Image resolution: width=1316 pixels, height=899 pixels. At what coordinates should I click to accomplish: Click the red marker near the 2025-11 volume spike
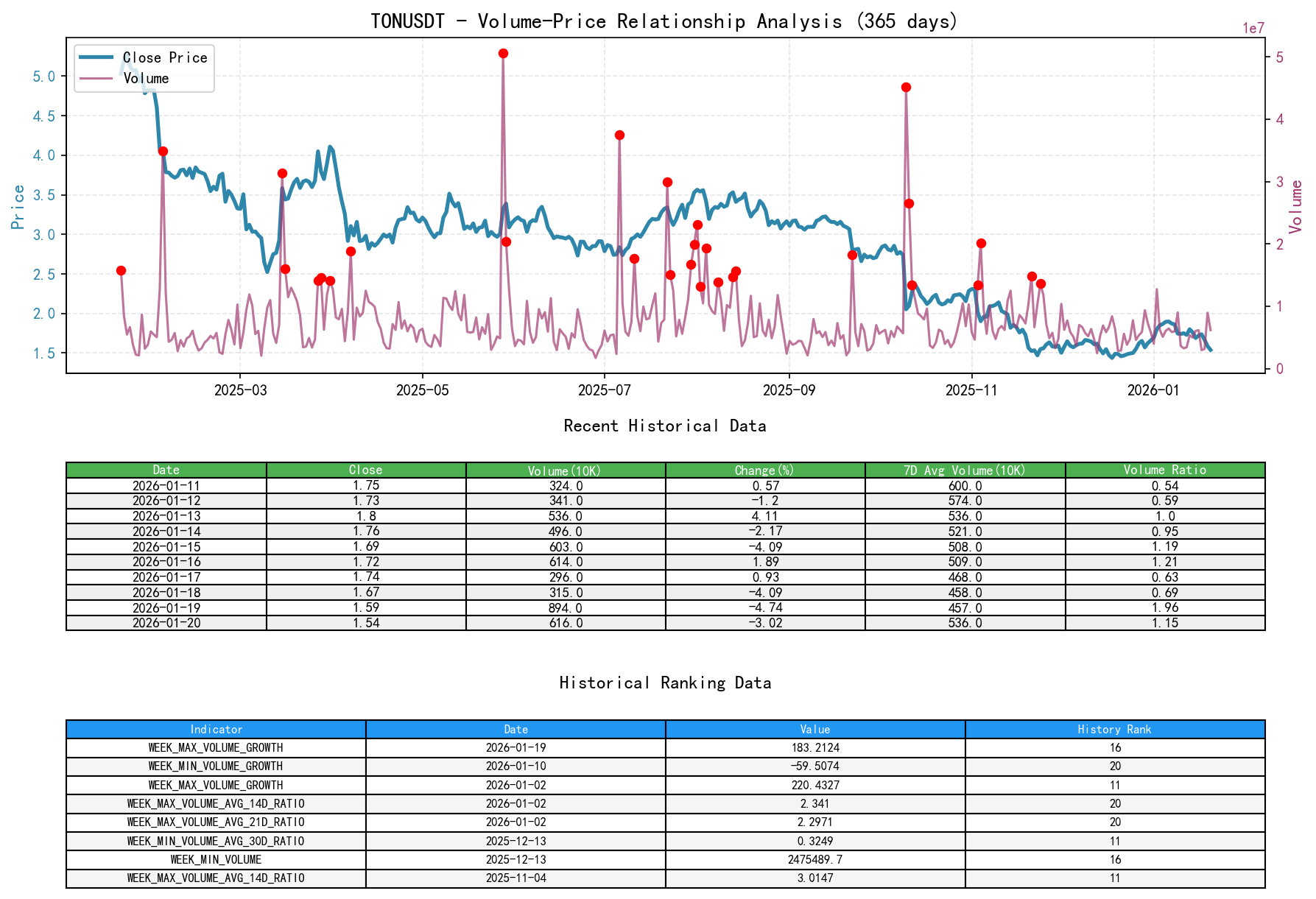tap(982, 242)
